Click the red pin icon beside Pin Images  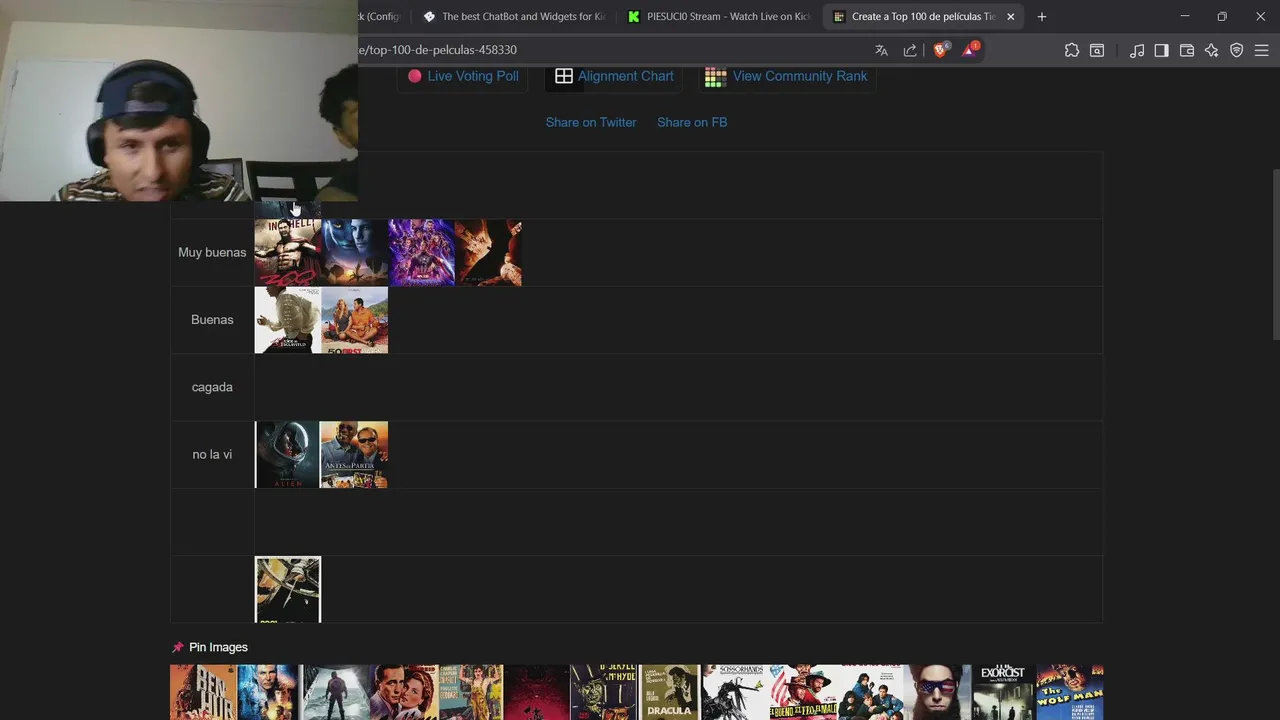[x=178, y=647]
